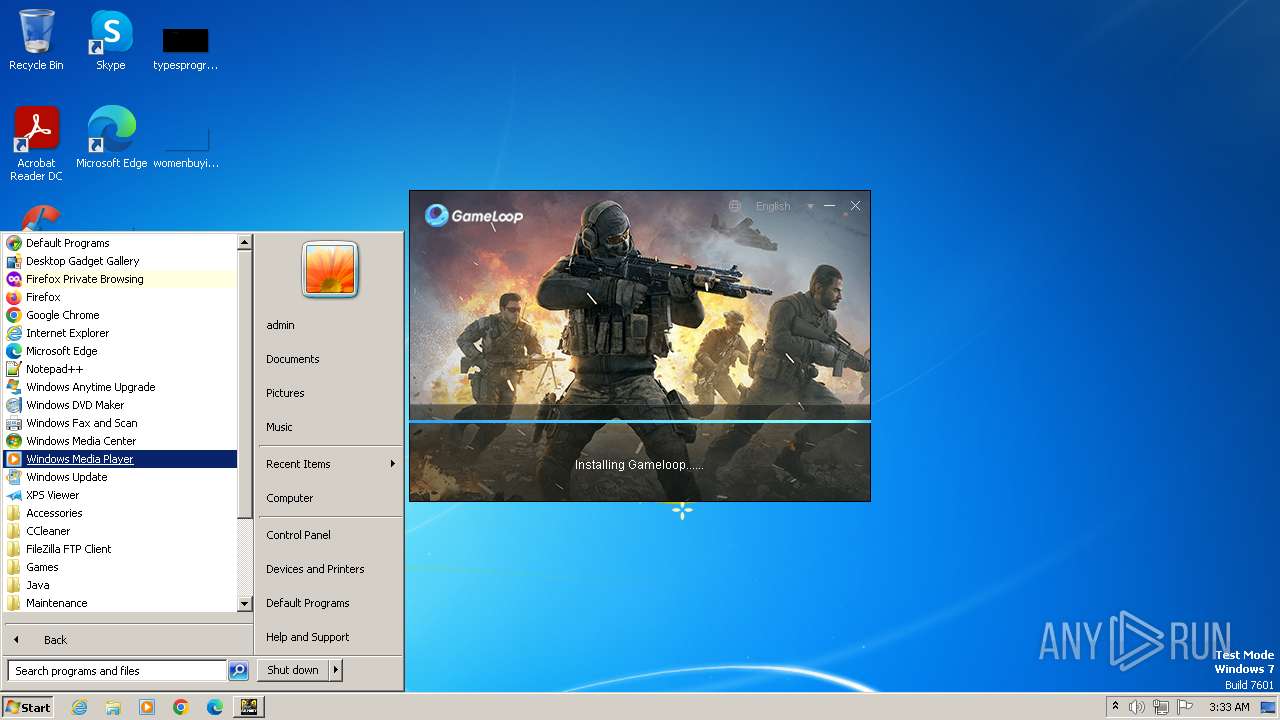Open admin user folder link

point(329,325)
